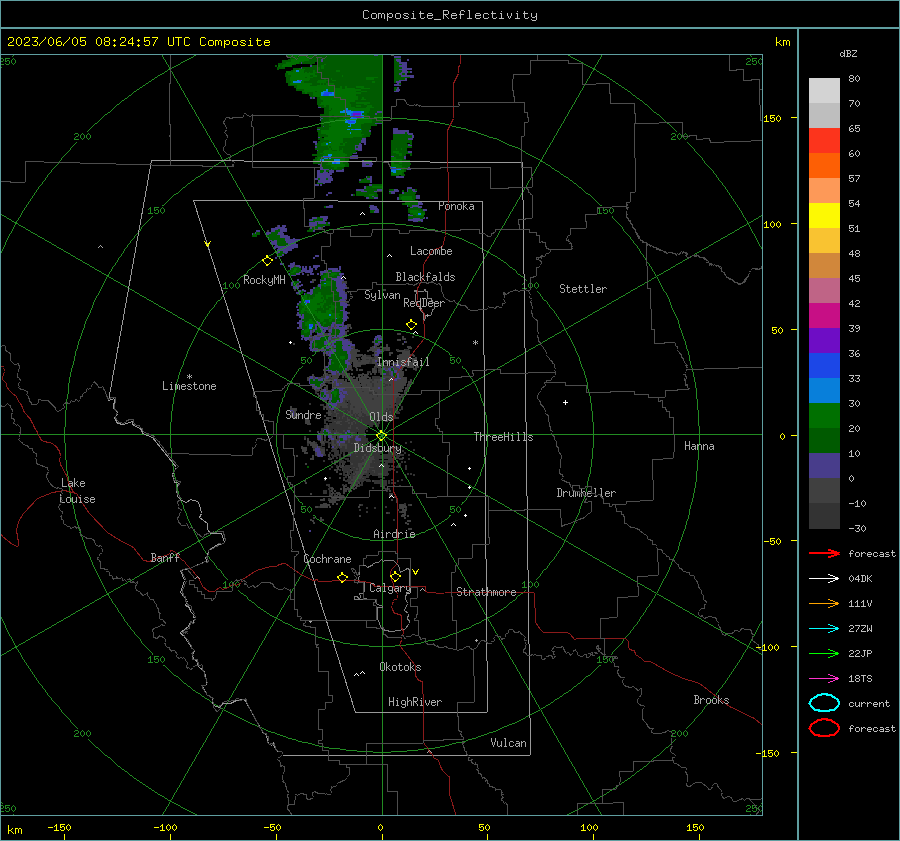The width and height of the screenshot is (900, 841).
Task: Click the Brooks city label
Action: pos(711,700)
